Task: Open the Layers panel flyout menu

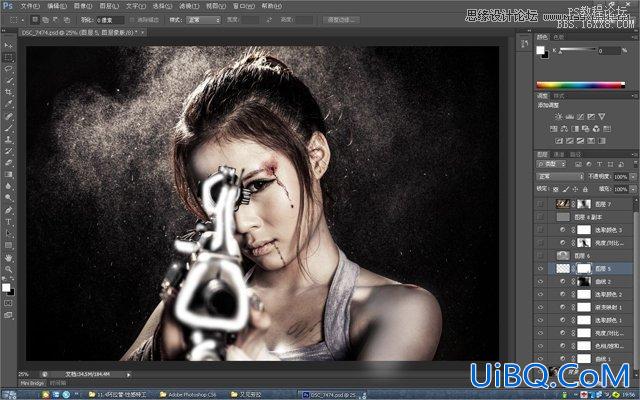Action: click(634, 154)
